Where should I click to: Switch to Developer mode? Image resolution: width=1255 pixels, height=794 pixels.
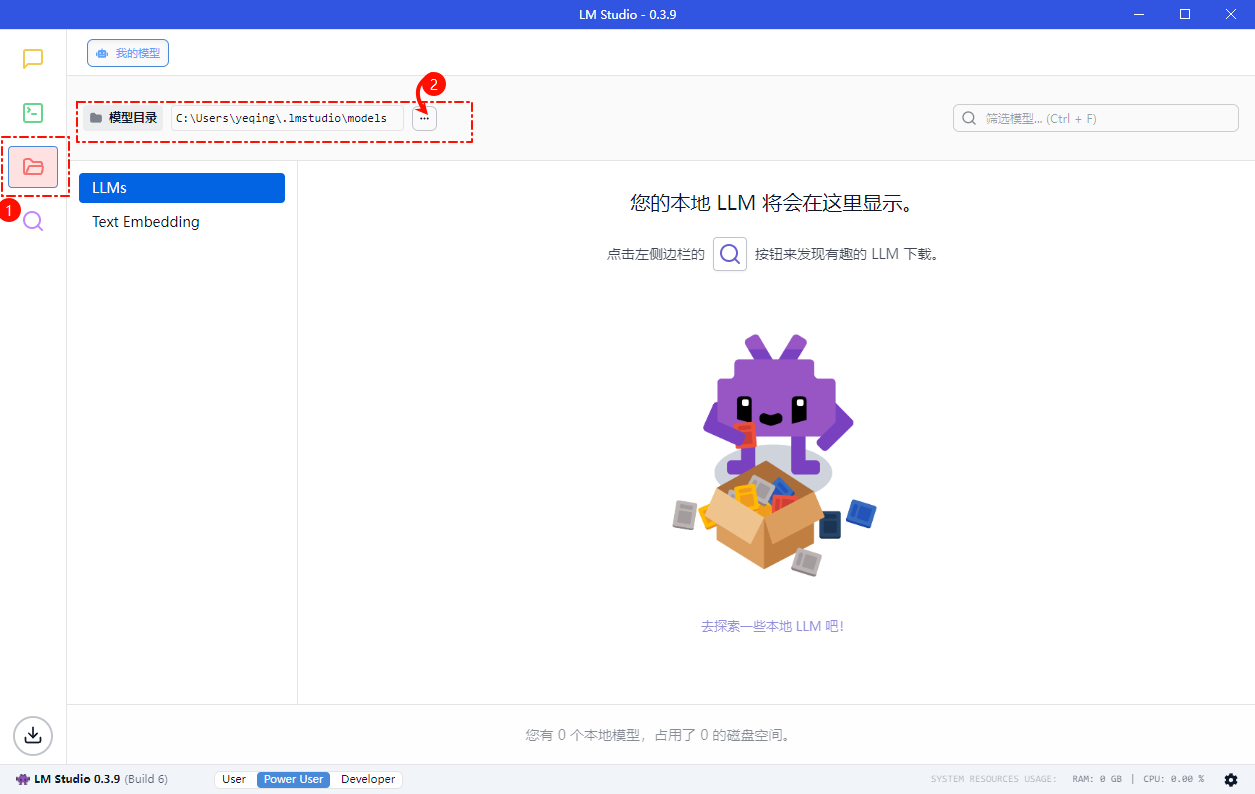pos(368,779)
